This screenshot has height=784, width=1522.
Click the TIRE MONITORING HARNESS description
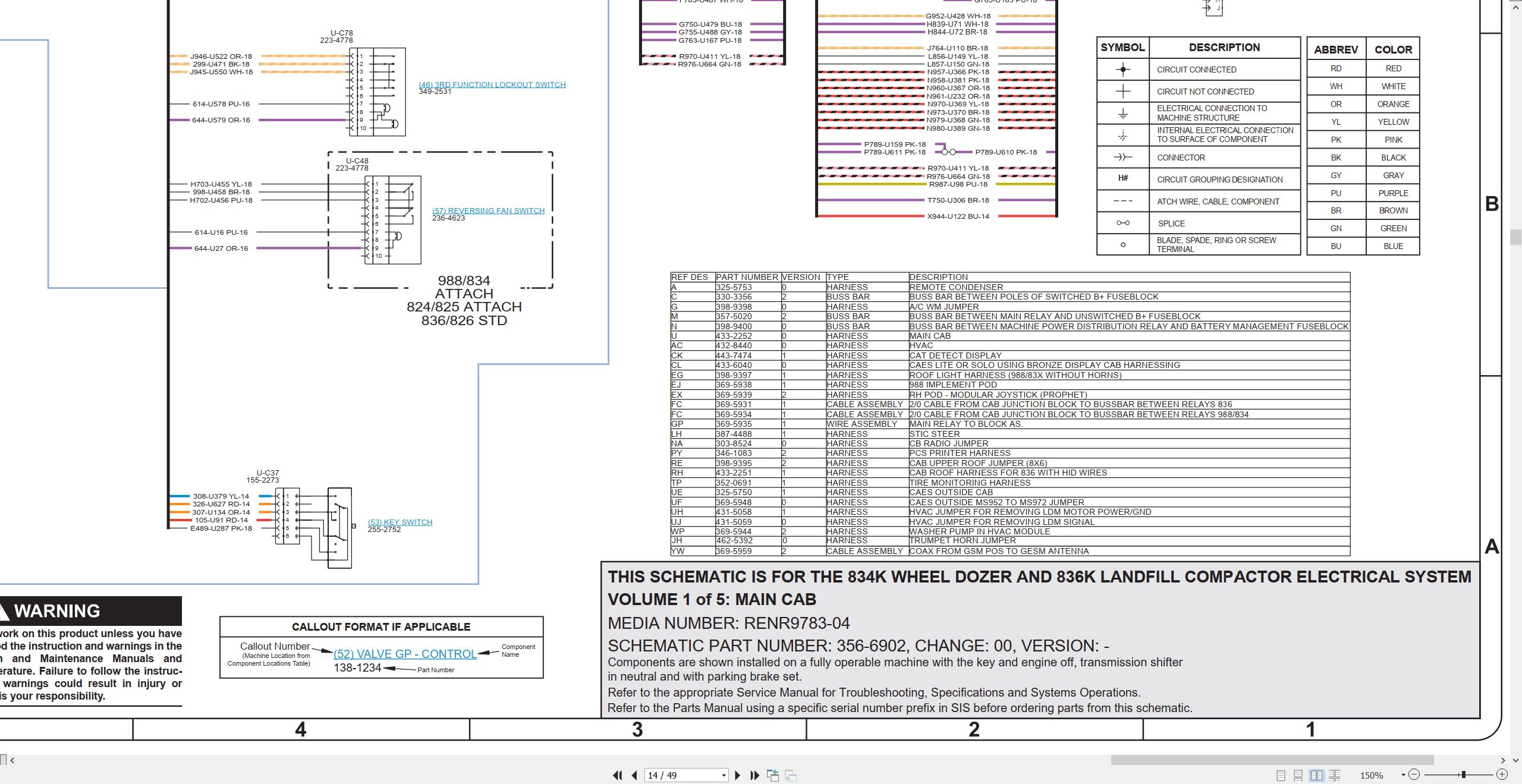pyautogui.click(x=970, y=483)
